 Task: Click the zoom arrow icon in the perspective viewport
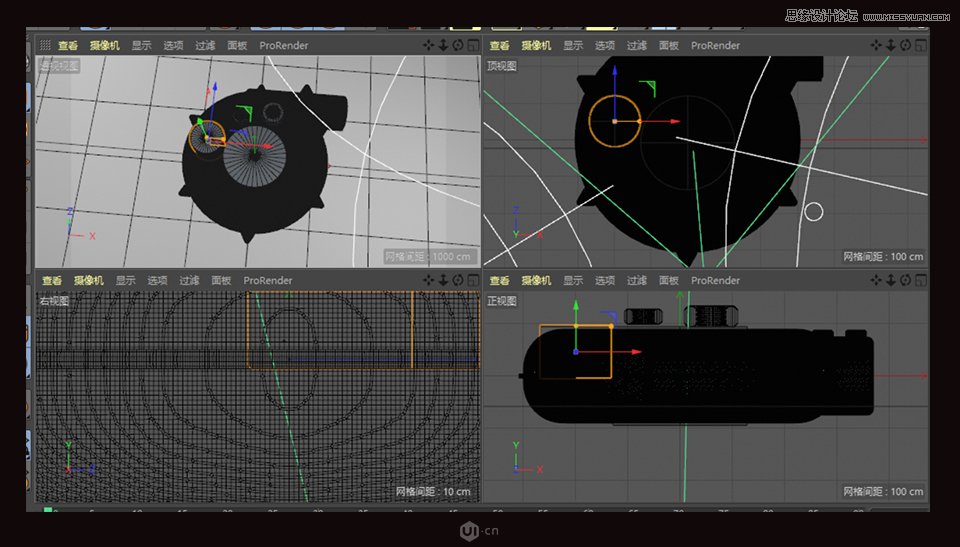click(x=444, y=45)
